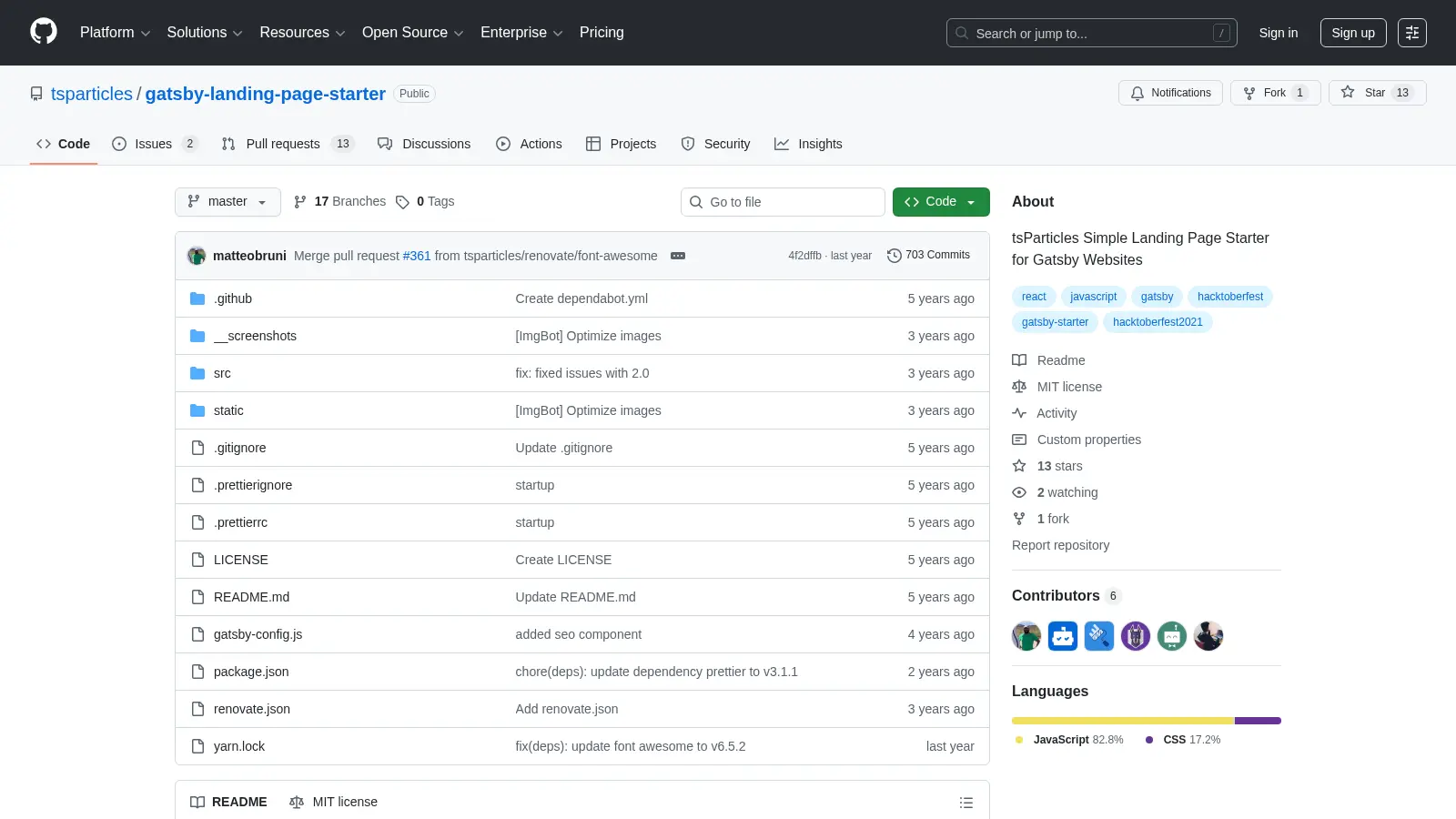
Task: Click the file icon beside yarn.lock
Action: (x=197, y=746)
